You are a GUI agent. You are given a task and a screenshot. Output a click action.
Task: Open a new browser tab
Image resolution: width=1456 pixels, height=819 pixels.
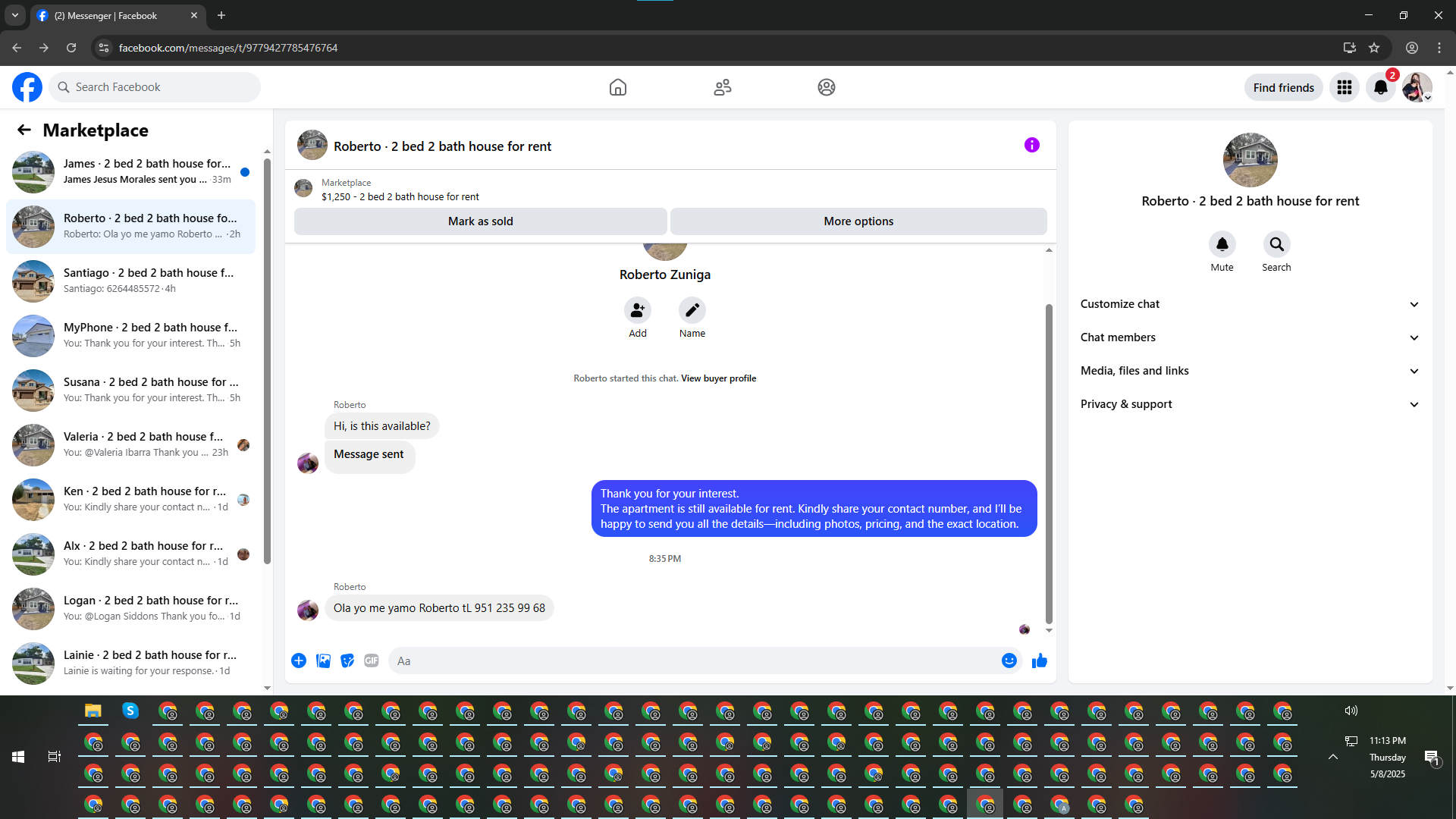click(x=221, y=15)
